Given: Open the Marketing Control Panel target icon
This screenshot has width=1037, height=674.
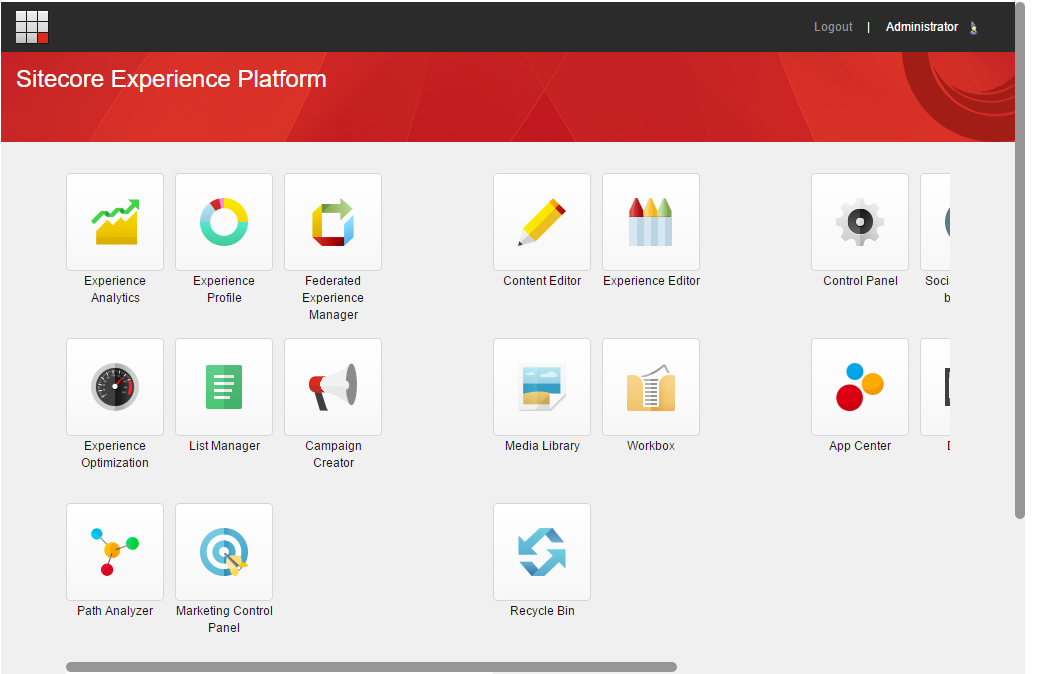Looking at the screenshot, I should tap(224, 552).
